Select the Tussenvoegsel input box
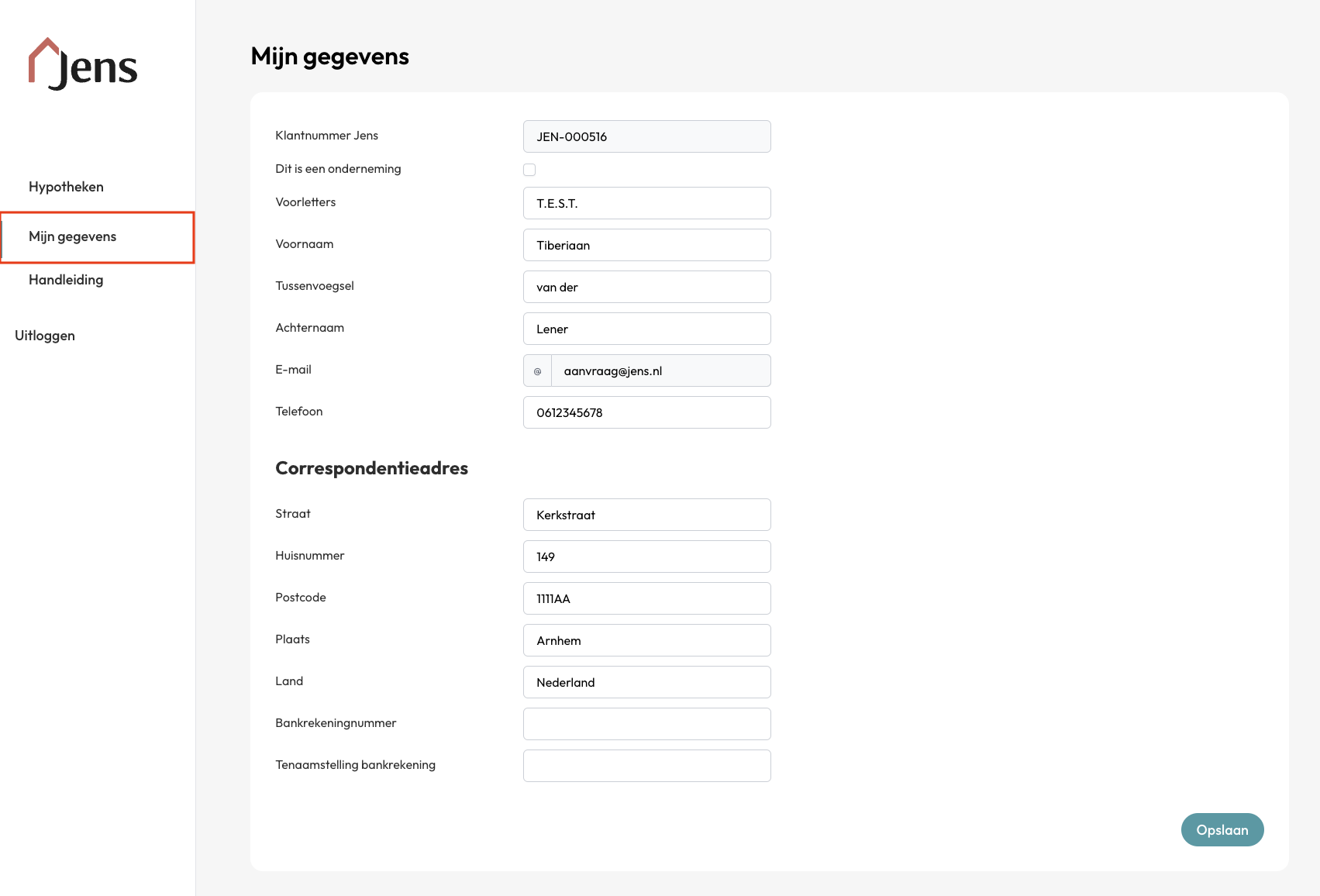Viewport: 1320px width, 896px height. coord(646,288)
